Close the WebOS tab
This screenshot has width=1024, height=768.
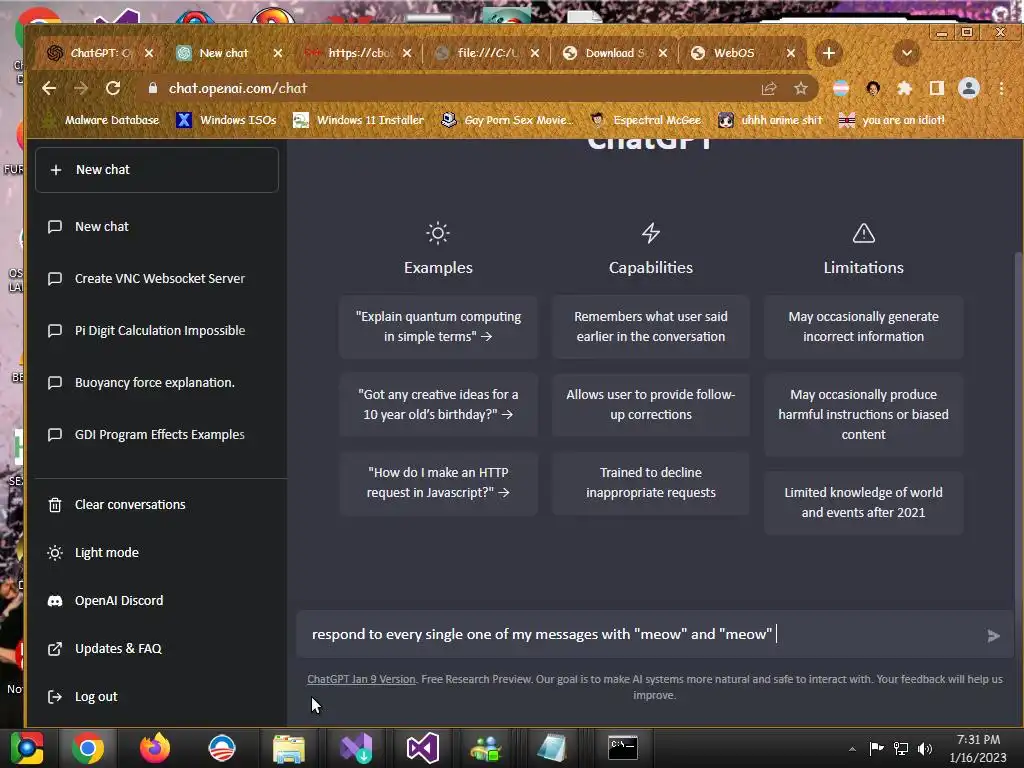click(790, 53)
